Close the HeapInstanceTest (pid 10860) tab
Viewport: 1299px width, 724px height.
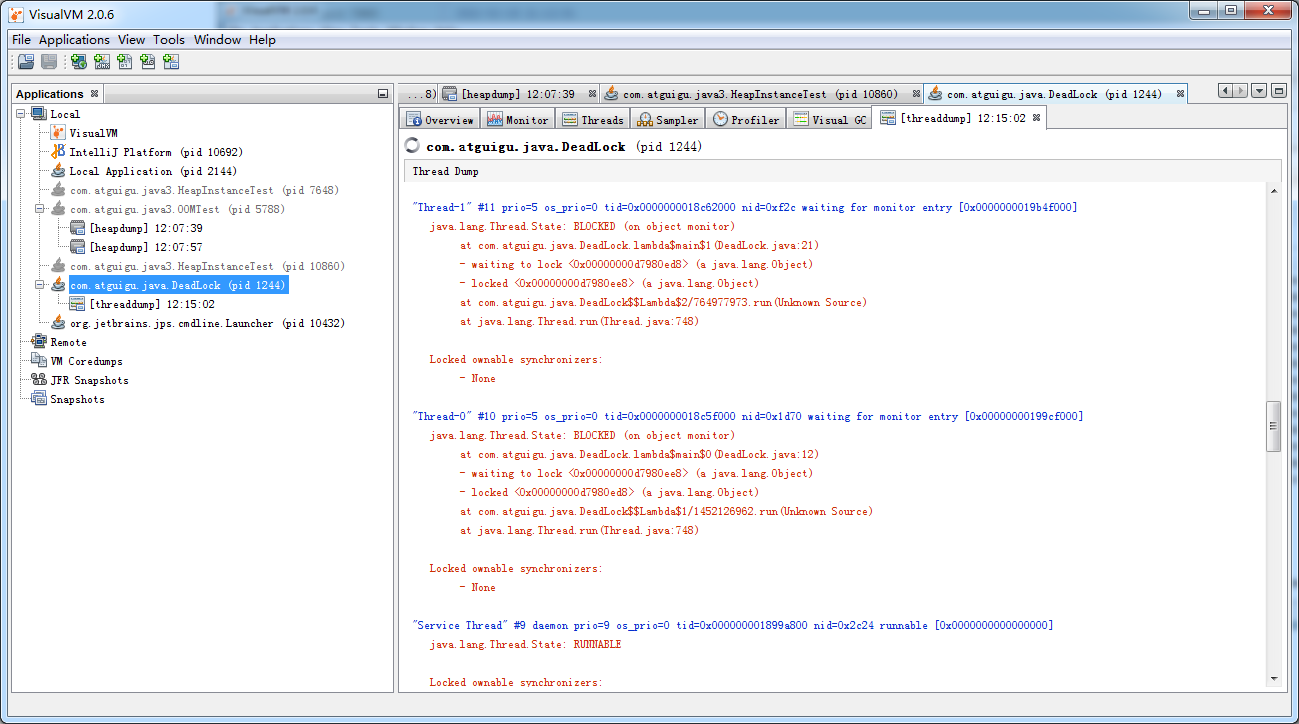(x=915, y=94)
